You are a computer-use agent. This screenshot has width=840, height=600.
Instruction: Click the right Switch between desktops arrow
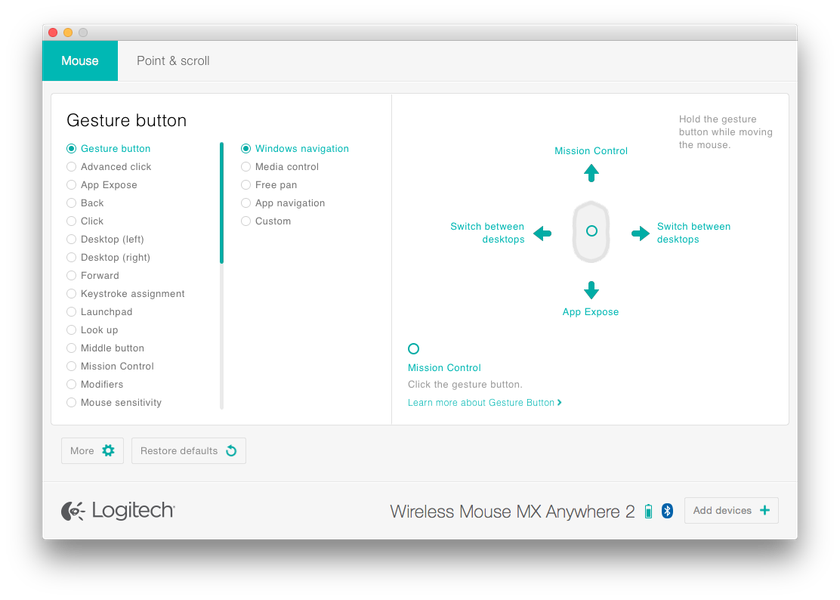[640, 233]
